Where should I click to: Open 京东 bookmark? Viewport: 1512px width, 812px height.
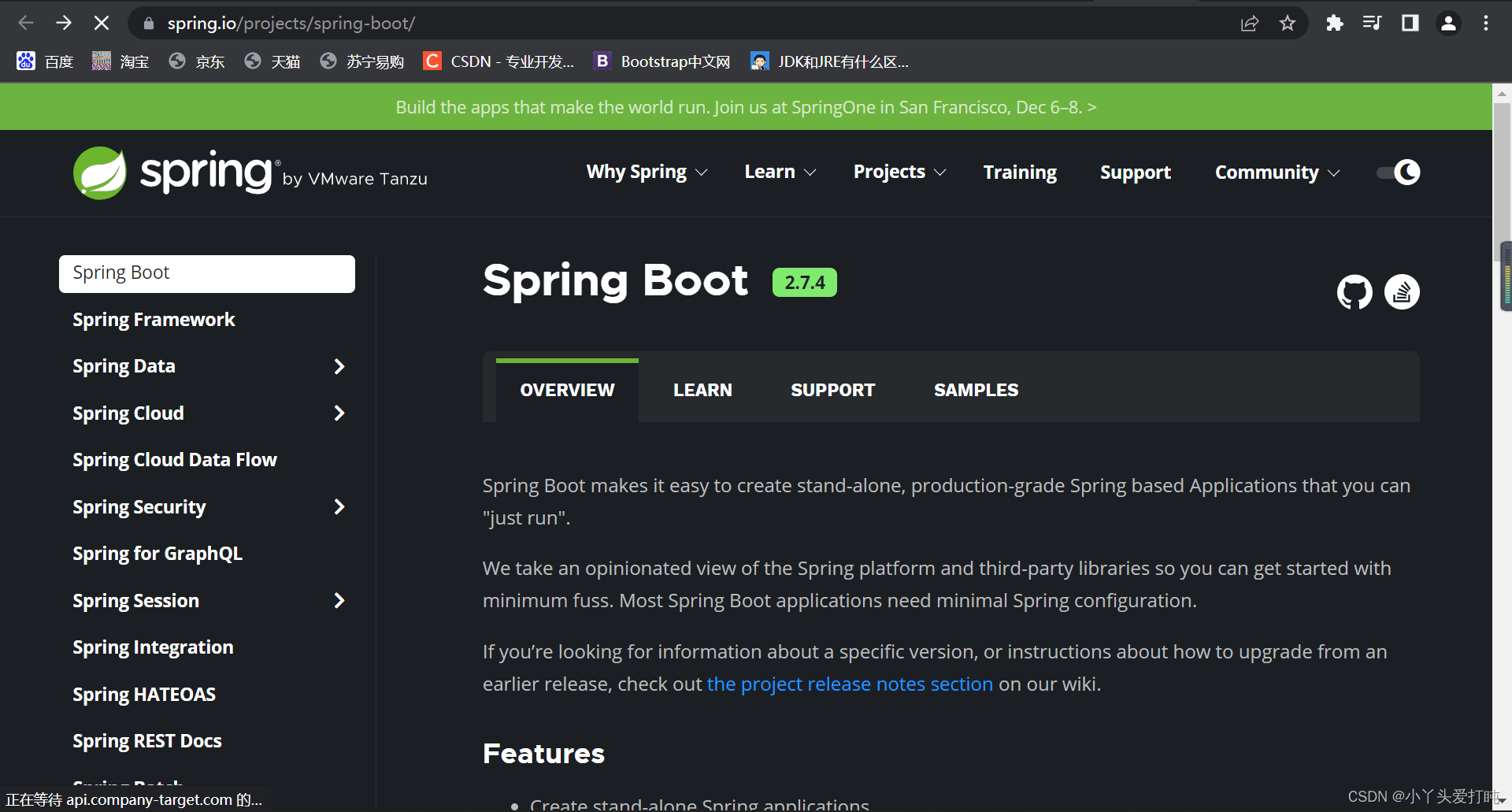click(x=197, y=61)
